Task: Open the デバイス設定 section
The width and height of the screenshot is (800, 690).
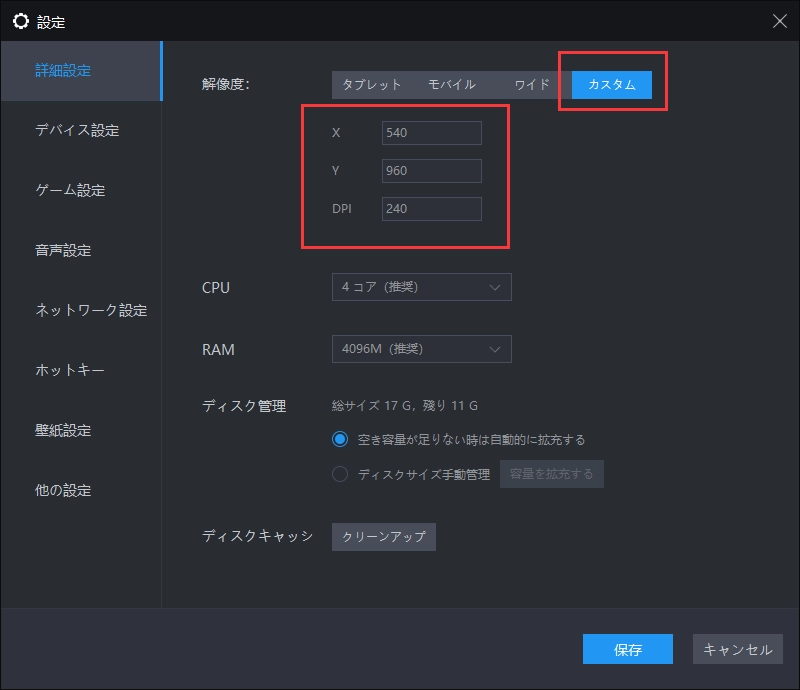Action: click(x=80, y=130)
